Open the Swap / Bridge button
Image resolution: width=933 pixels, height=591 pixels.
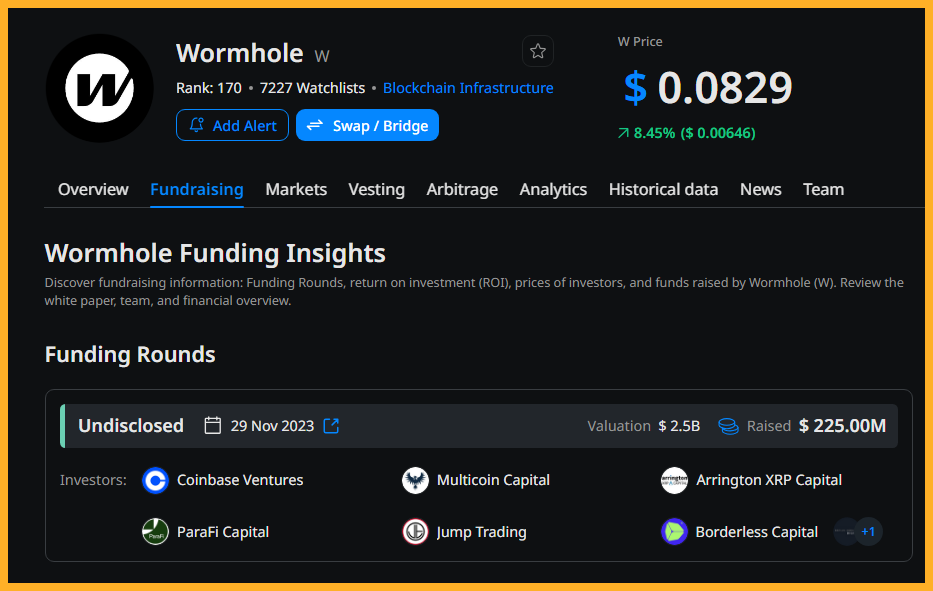pyautogui.click(x=367, y=125)
